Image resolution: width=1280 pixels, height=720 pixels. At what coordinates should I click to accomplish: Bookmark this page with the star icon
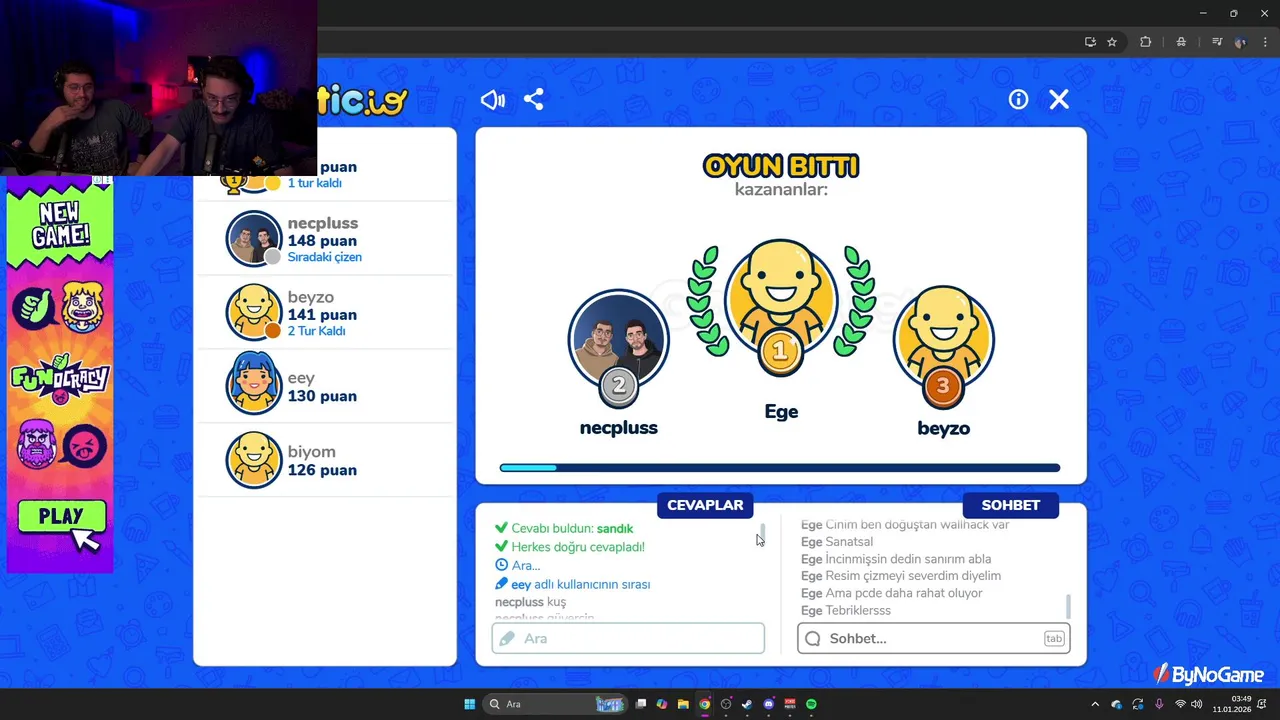pos(1112,42)
